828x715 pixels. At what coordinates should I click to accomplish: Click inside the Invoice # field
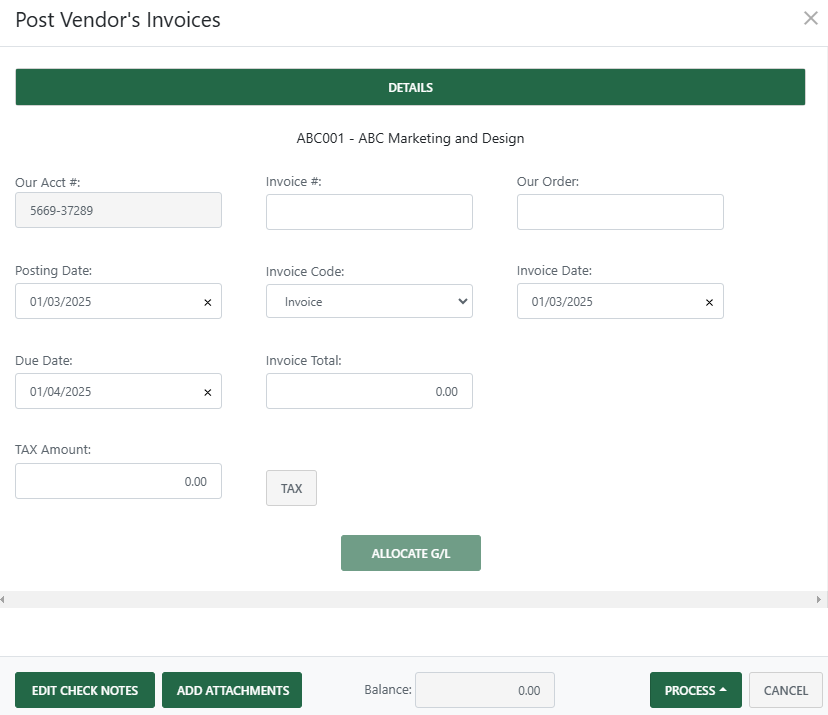[368, 211]
